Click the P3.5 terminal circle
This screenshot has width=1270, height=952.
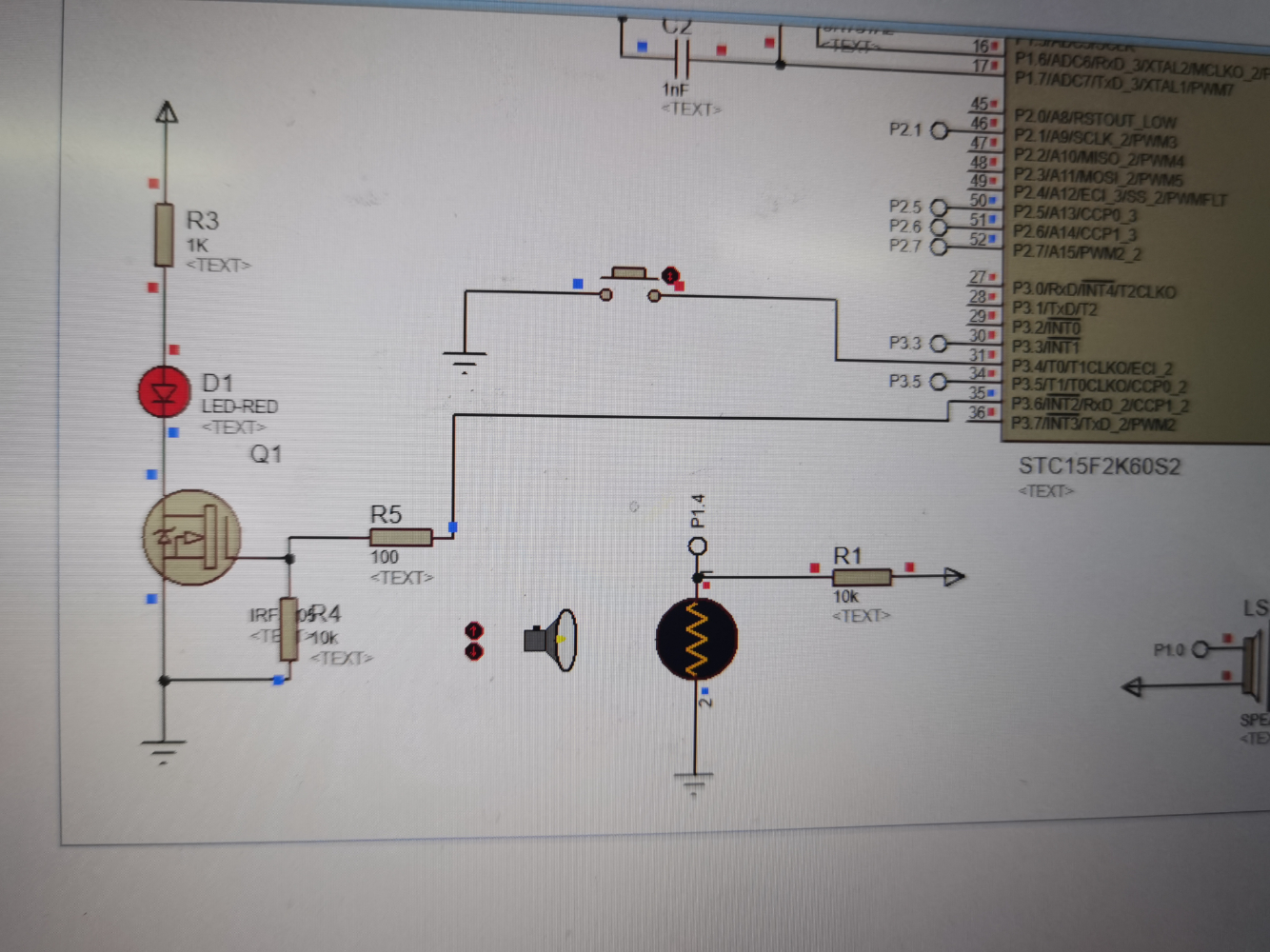939,381
